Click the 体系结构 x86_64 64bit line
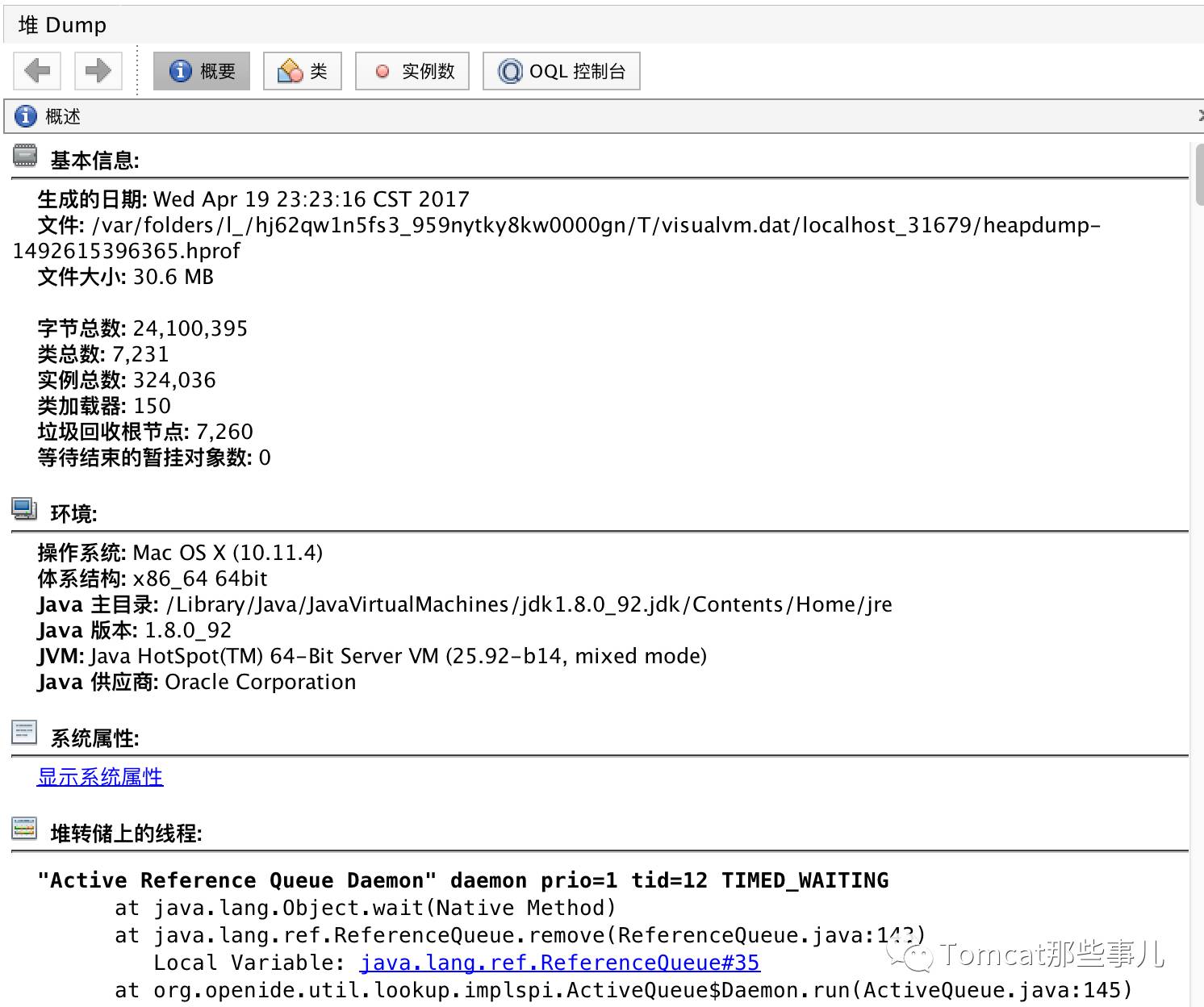The height and width of the screenshot is (1007, 1204). (x=153, y=579)
